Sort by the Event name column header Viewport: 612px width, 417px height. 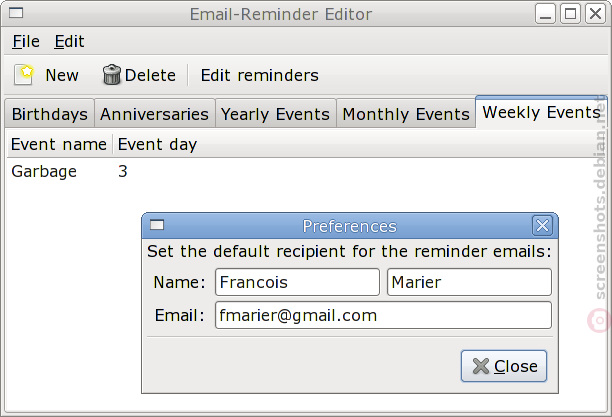pos(59,144)
